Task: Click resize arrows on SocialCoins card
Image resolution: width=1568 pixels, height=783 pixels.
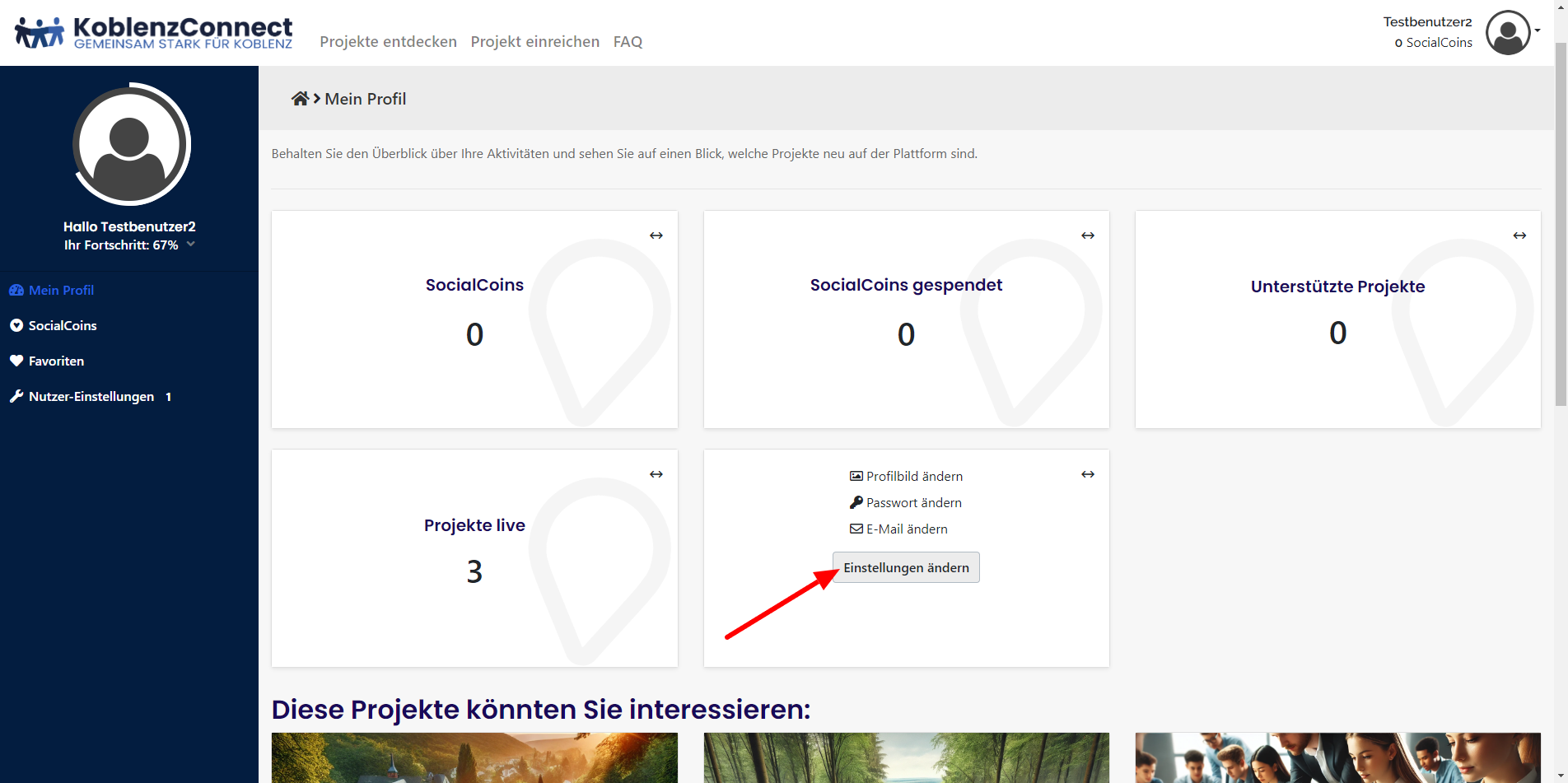Action: click(x=656, y=235)
